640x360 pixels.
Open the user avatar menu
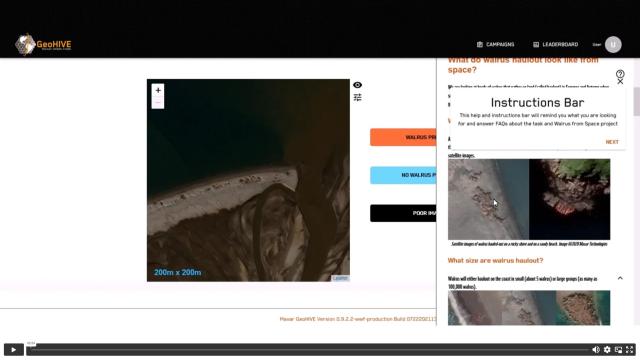pos(613,44)
